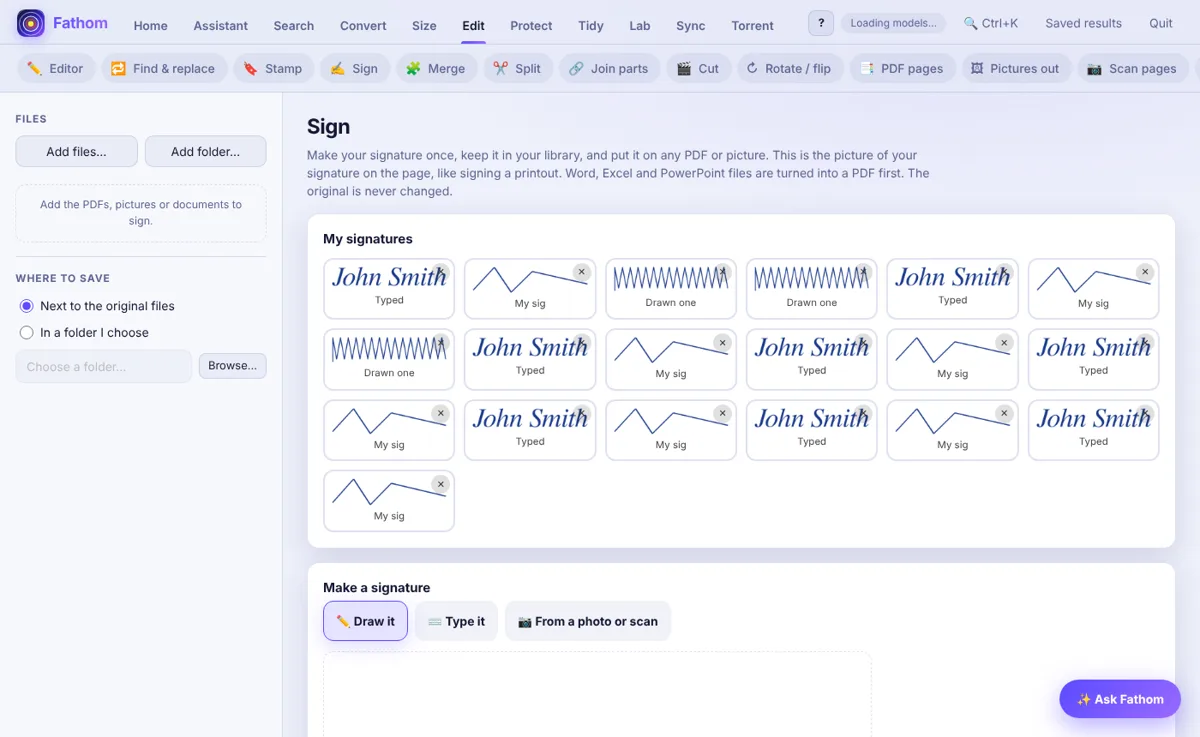The image size is (1200, 737).
Task: Open the Pictures out tool
Action: [x=1016, y=68]
